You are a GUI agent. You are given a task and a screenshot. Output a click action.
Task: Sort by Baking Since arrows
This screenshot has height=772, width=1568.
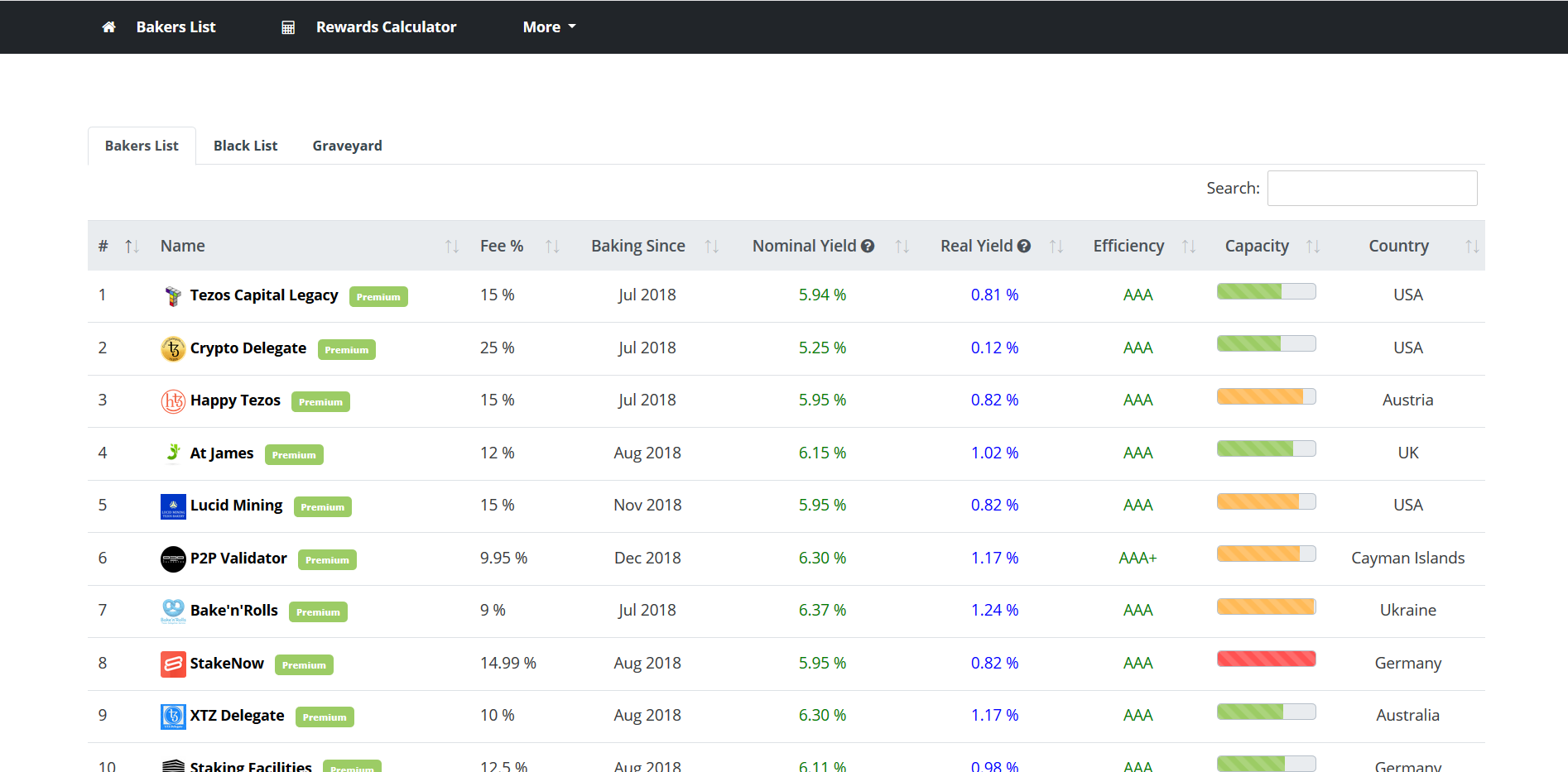(x=711, y=246)
